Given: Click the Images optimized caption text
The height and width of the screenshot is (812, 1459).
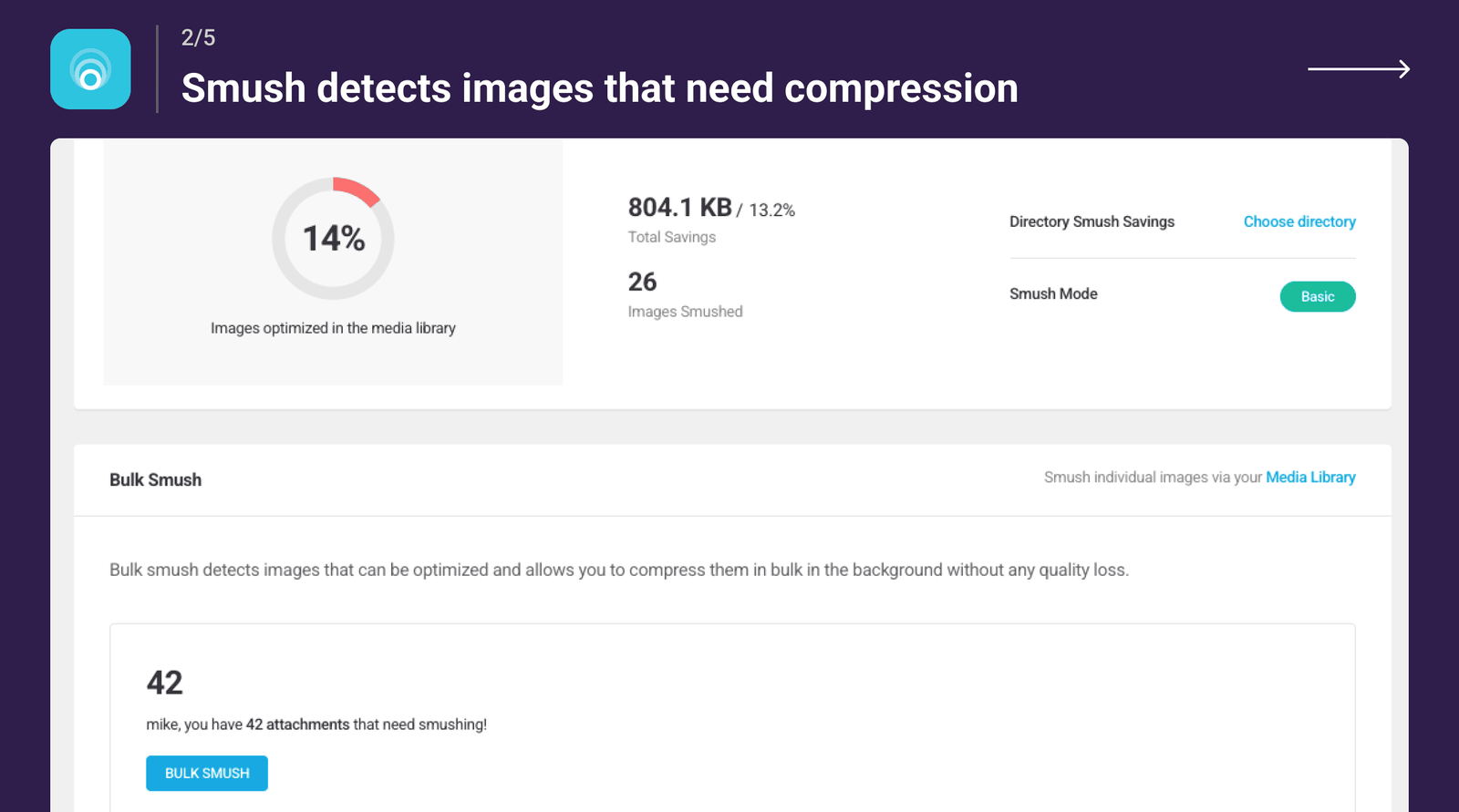Looking at the screenshot, I should coord(333,328).
